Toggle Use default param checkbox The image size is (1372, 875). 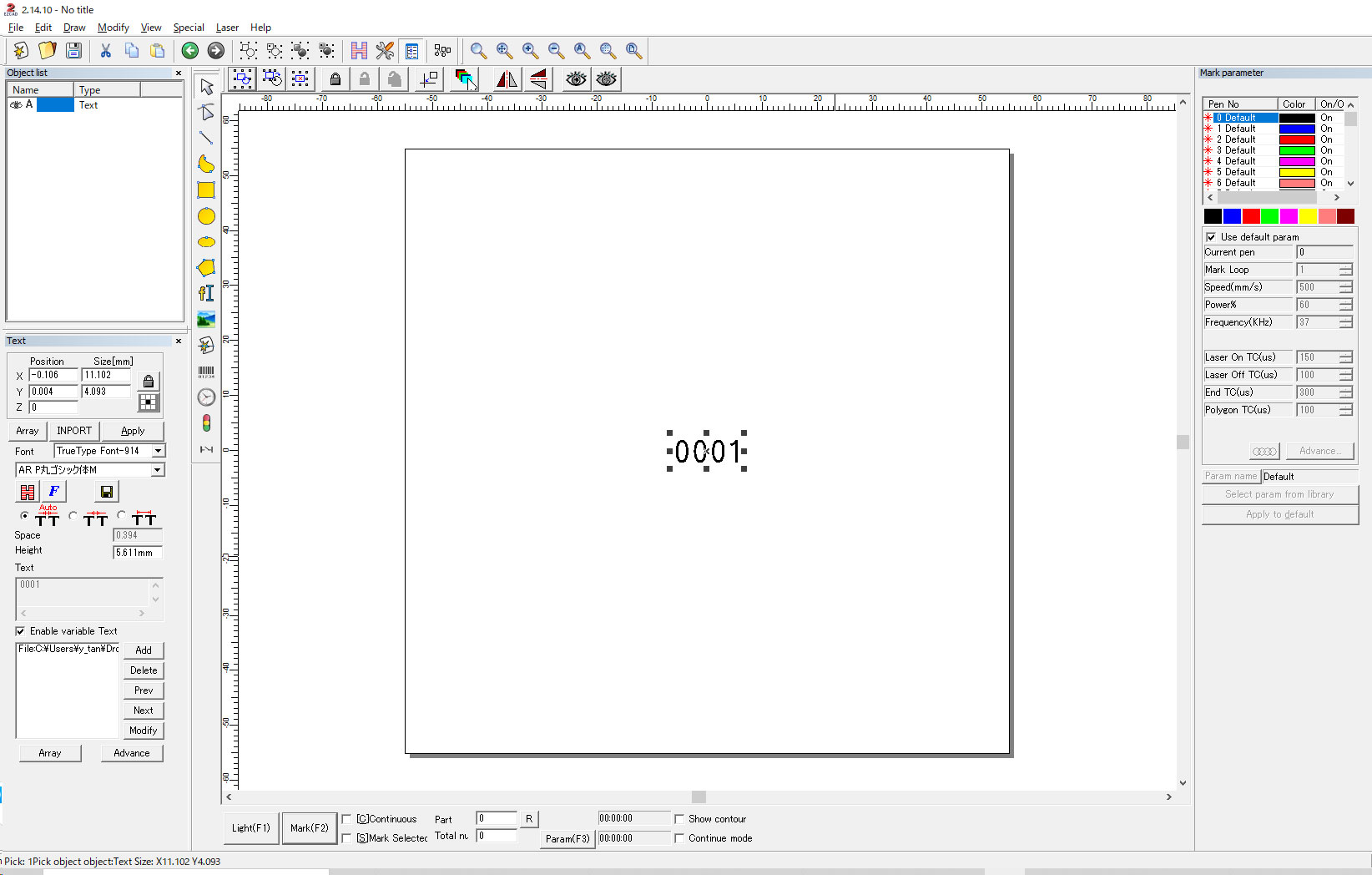pos(1211,237)
